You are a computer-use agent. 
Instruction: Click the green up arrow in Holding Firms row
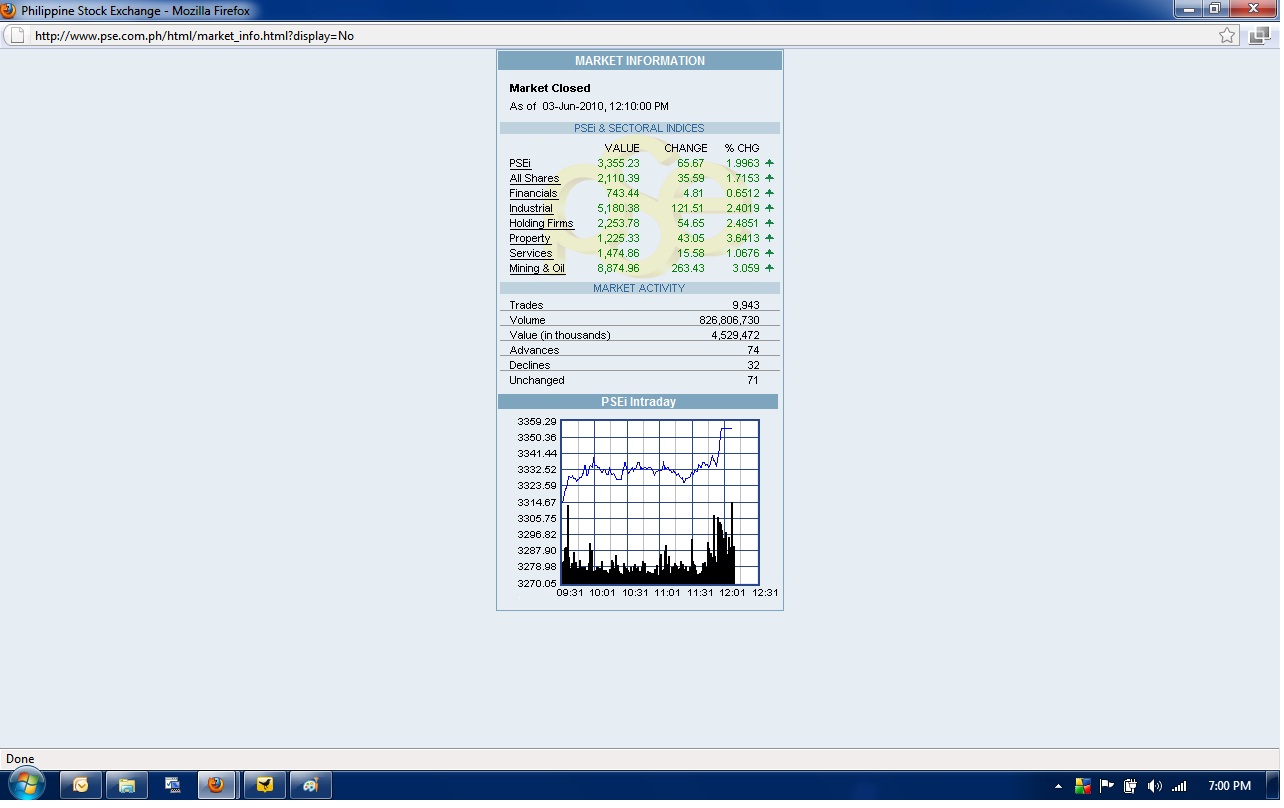[x=769, y=223]
